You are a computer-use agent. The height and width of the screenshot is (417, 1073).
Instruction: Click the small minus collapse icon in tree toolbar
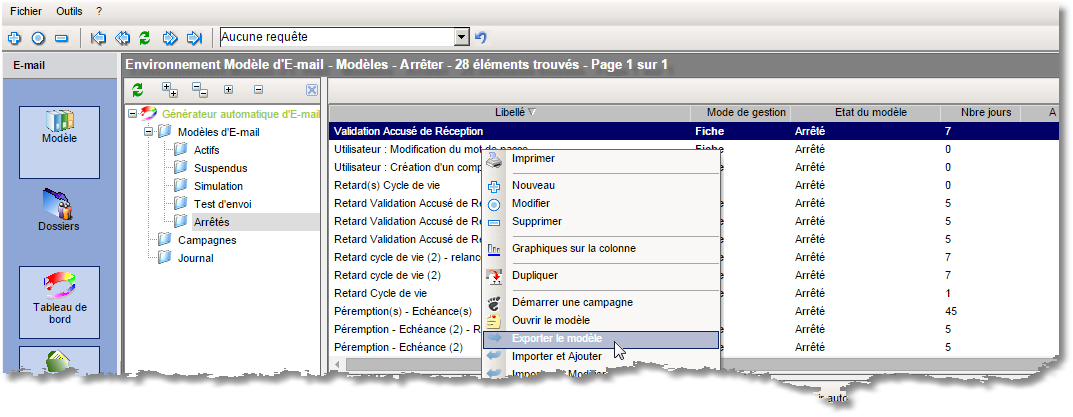[258, 89]
